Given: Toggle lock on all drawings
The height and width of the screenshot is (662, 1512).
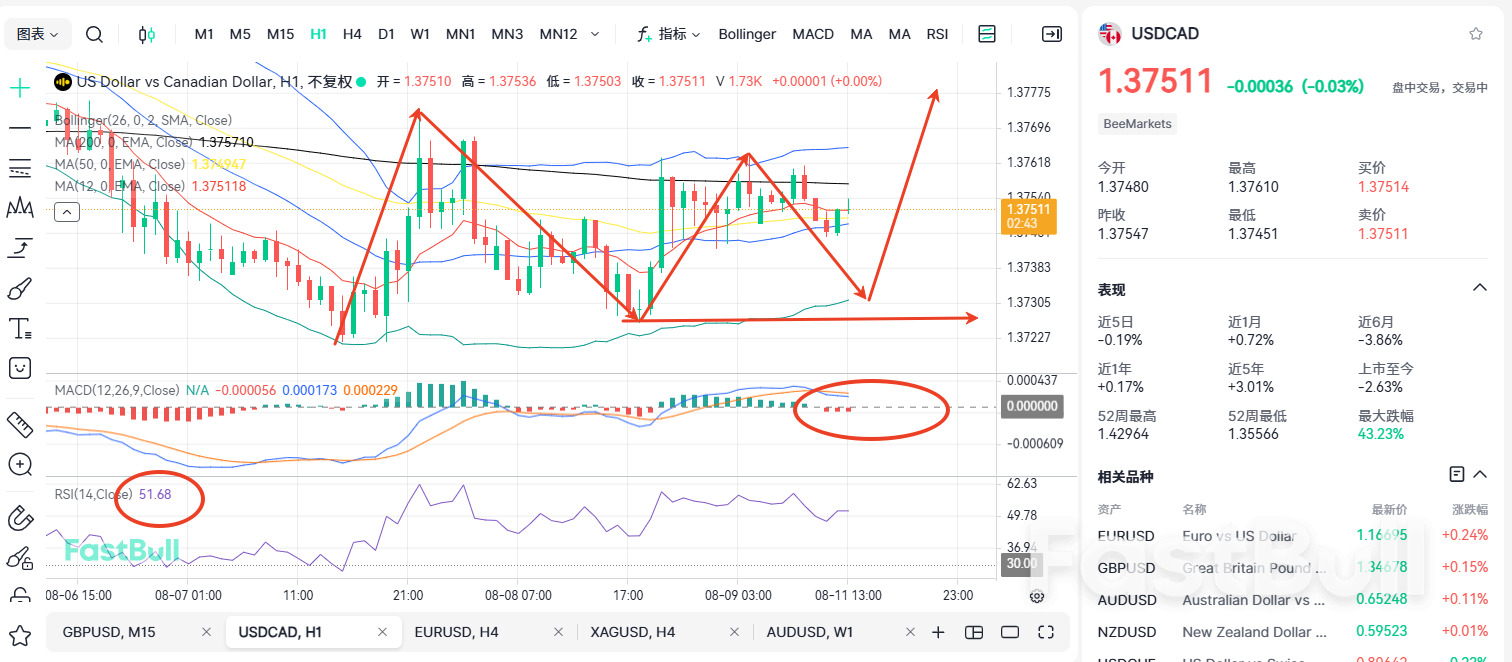Looking at the screenshot, I should (19, 558).
